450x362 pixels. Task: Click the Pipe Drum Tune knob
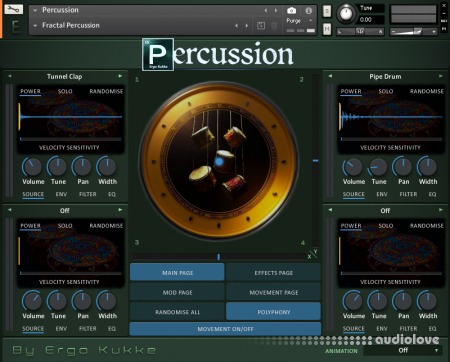tap(378, 166)
